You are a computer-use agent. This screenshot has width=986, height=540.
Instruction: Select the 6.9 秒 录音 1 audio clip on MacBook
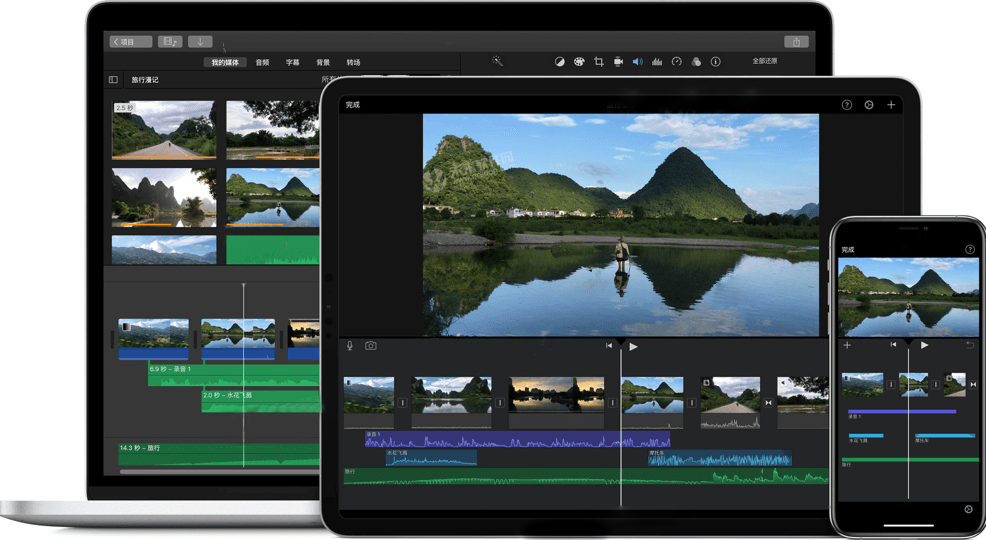pyautogui.click(x=233, y=373)
